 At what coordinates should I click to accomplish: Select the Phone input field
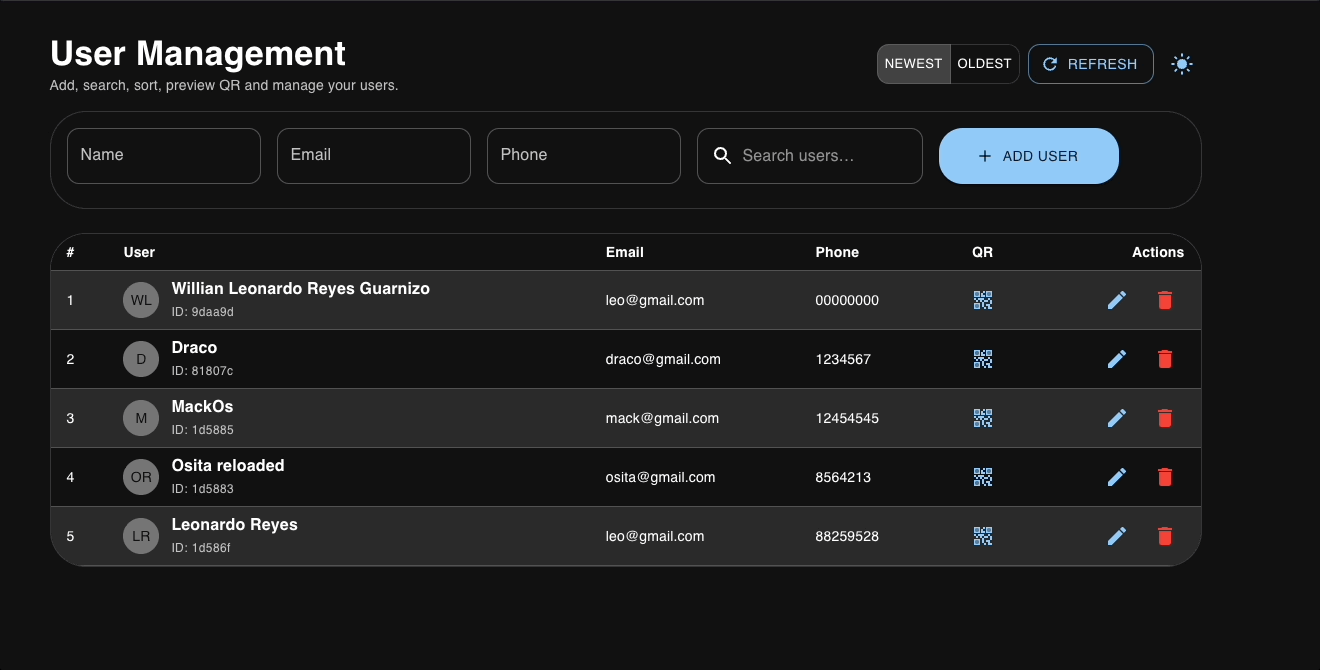tap(584, 156)
